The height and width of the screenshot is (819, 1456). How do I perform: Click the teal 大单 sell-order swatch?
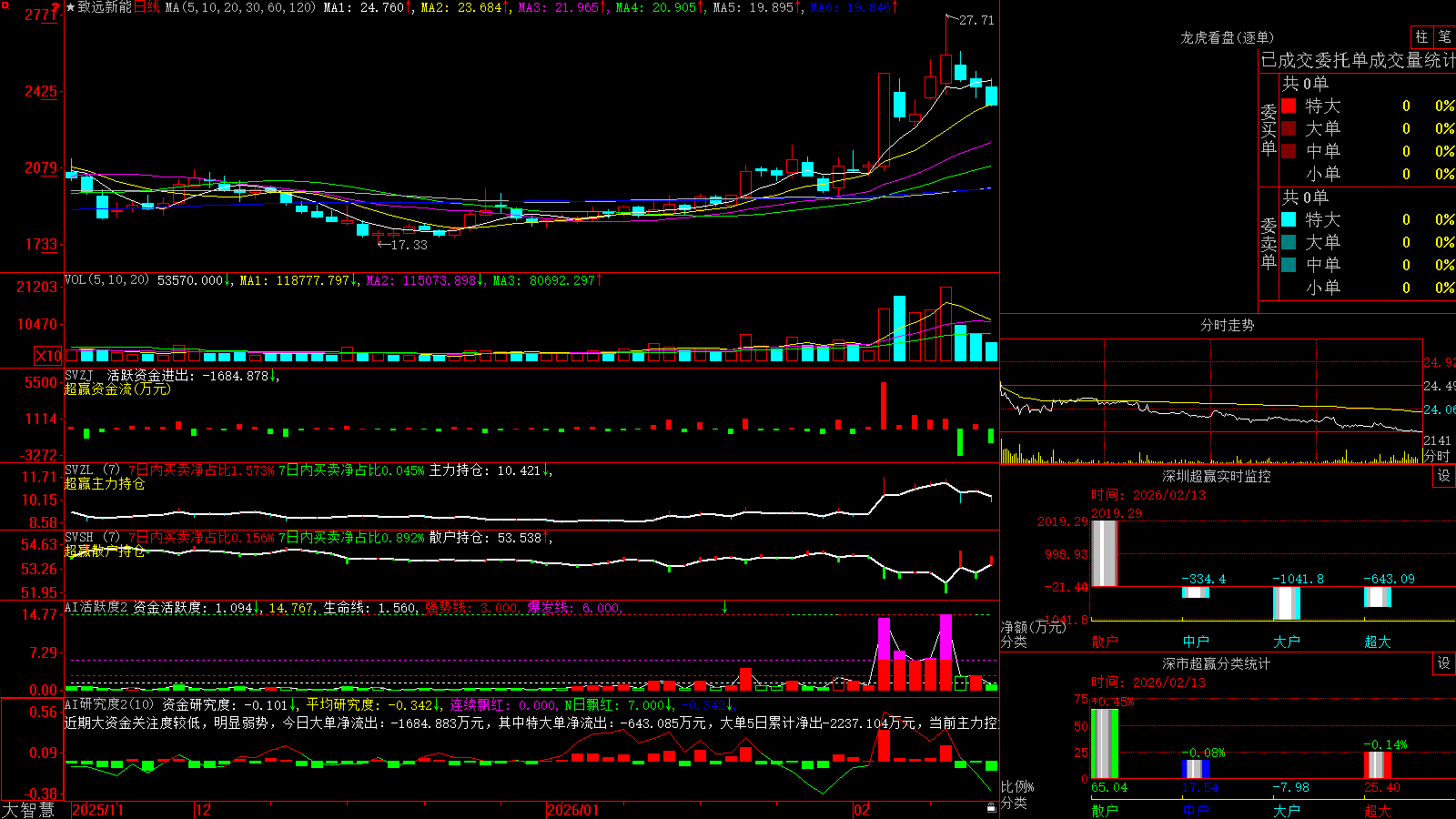coord(1289,242)
